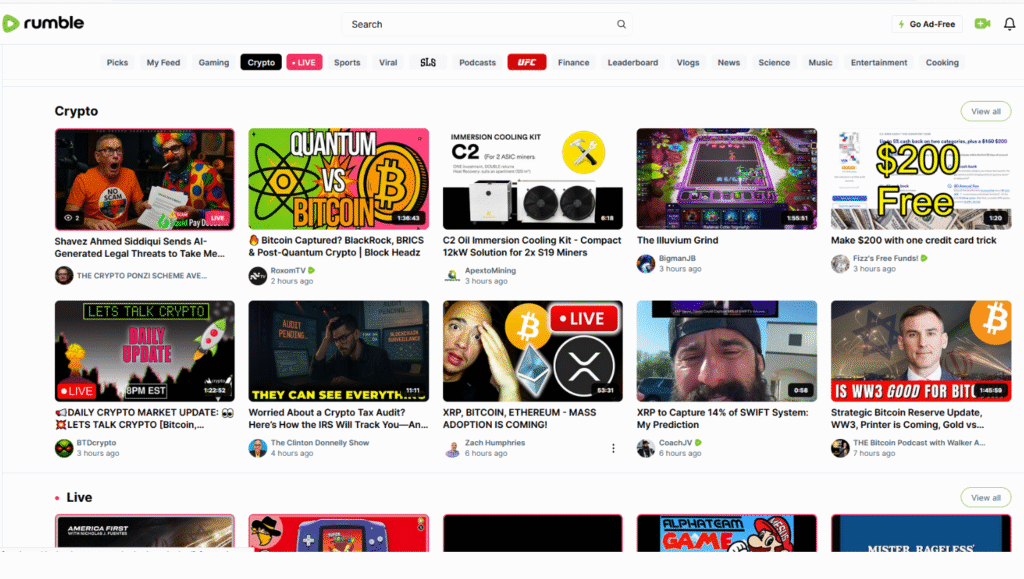Open ApextoMining channel avatar

(452, 275)
